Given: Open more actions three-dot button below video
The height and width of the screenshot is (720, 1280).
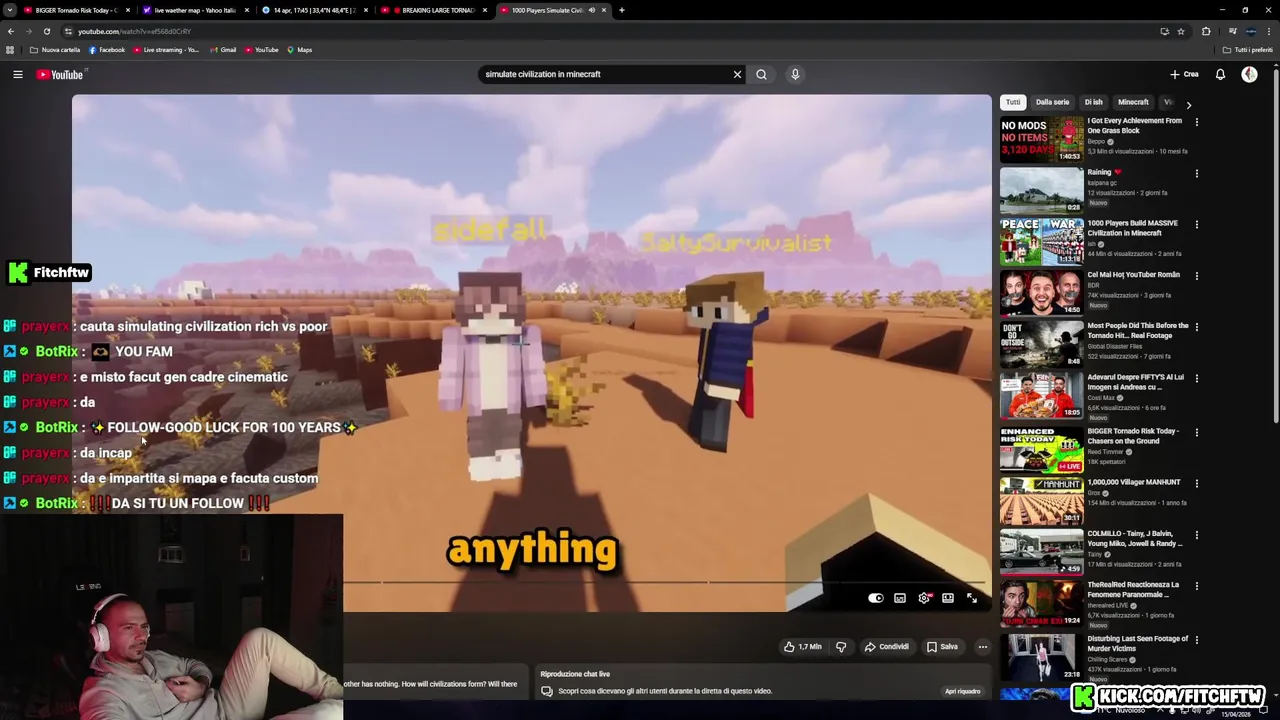Looking at the screenshot, I should pos(983,647).
